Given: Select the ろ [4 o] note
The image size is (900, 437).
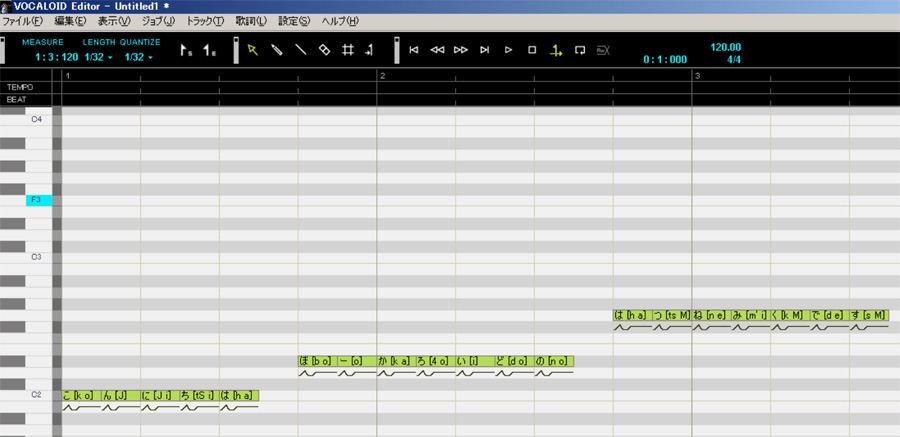Looking at the screenshot, I should click(436, 361).
